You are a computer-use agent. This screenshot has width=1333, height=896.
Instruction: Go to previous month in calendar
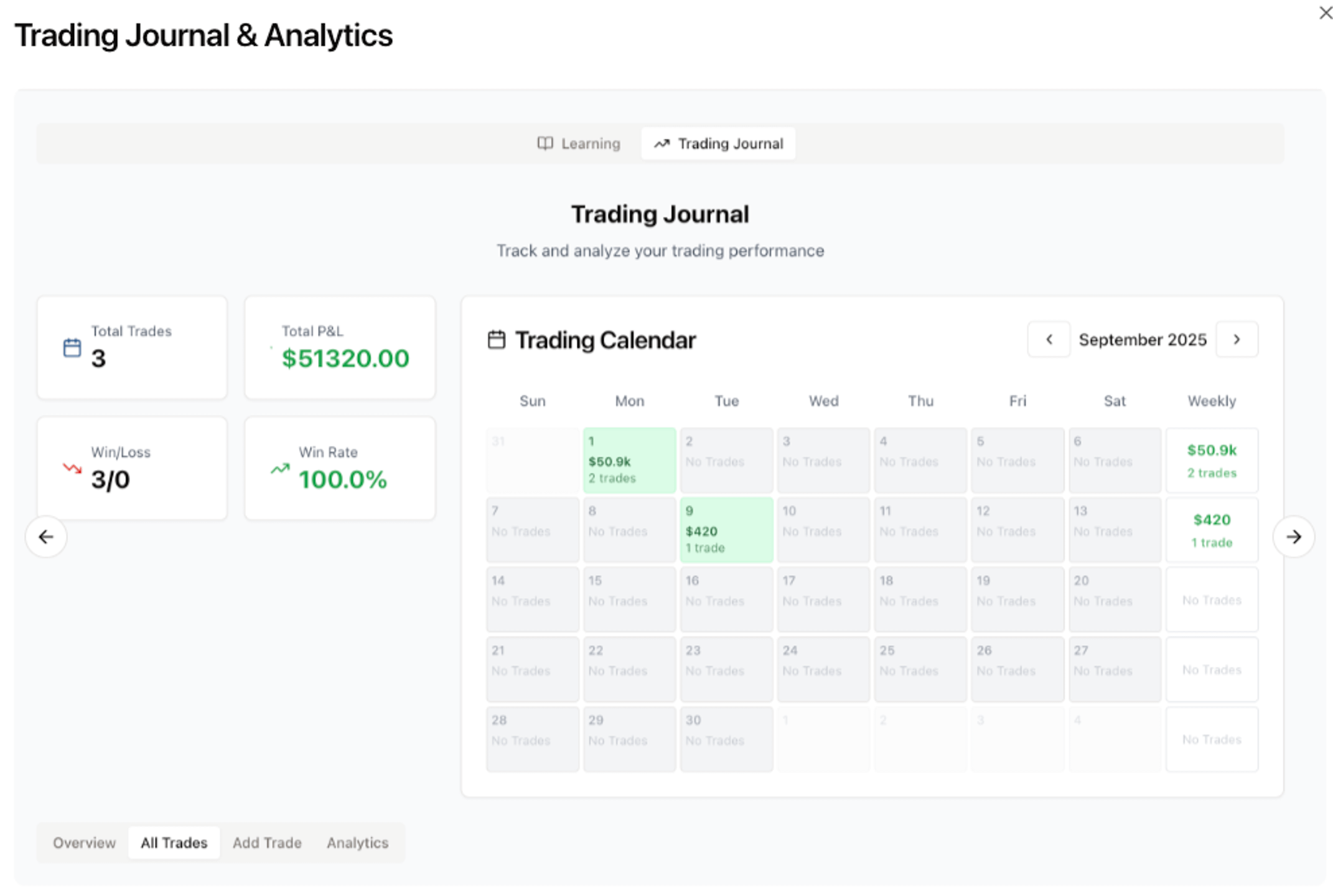point(1049,339)
